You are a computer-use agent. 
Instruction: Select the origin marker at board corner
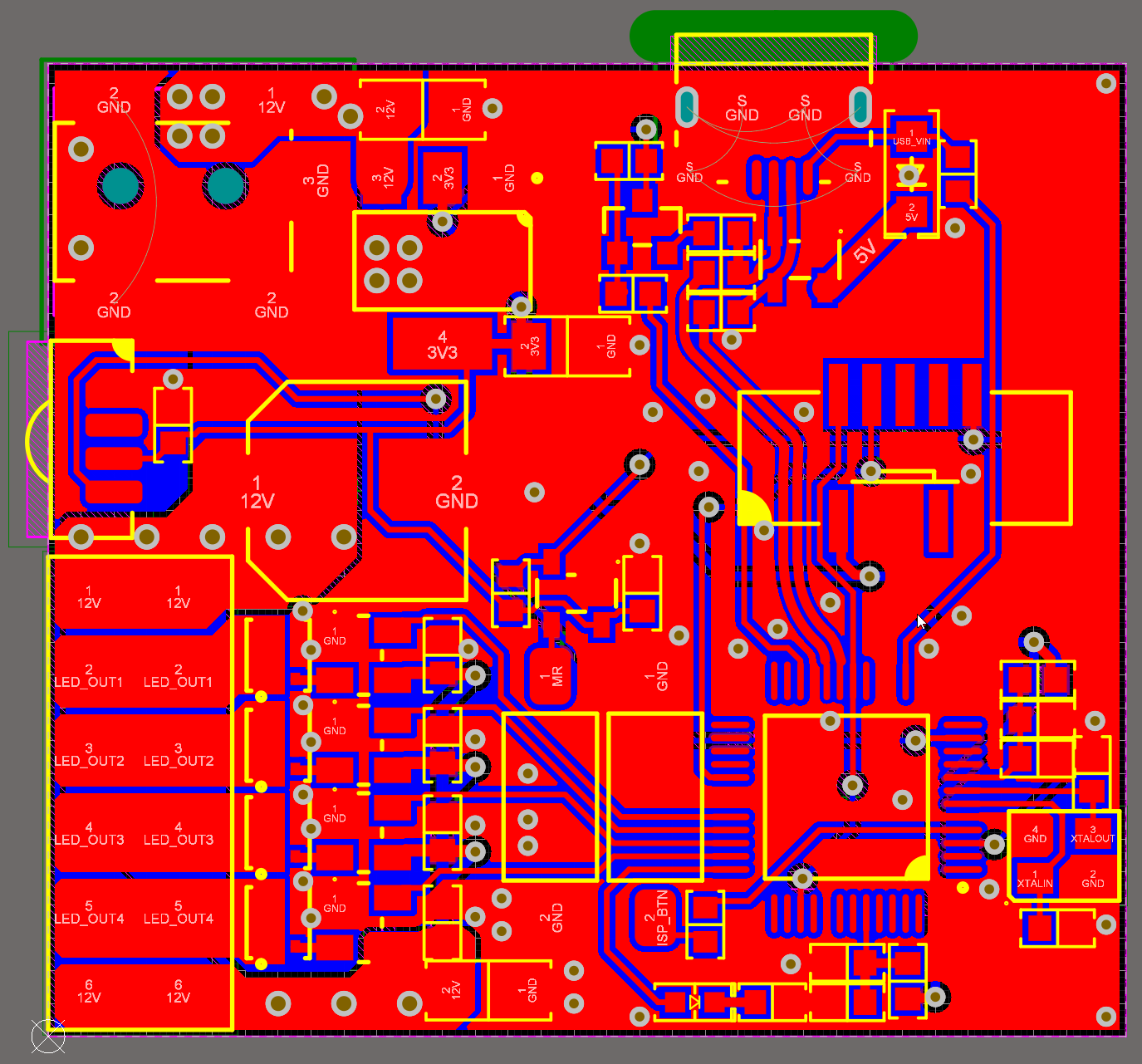pos(47,1036)
